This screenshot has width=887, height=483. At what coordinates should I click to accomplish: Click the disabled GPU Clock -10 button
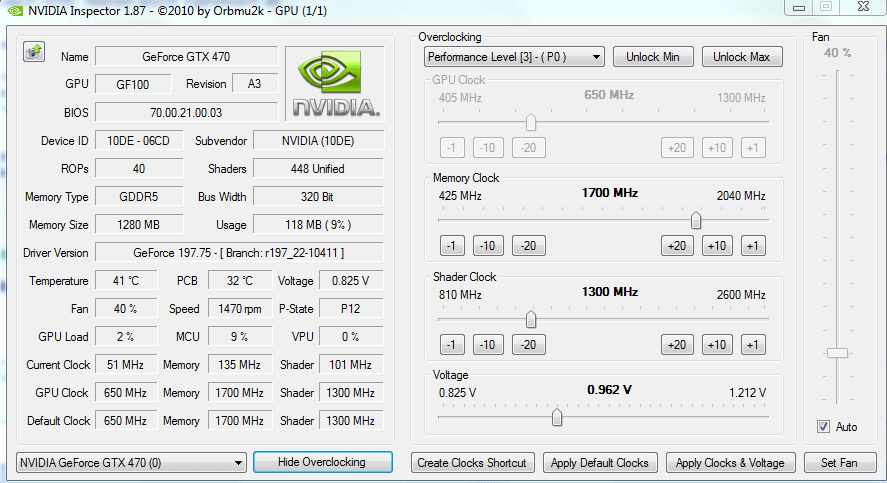tap(488, 148)
